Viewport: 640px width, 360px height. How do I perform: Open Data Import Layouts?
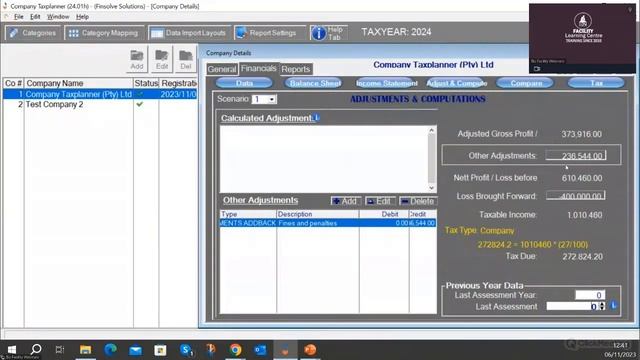coord(189,33)
